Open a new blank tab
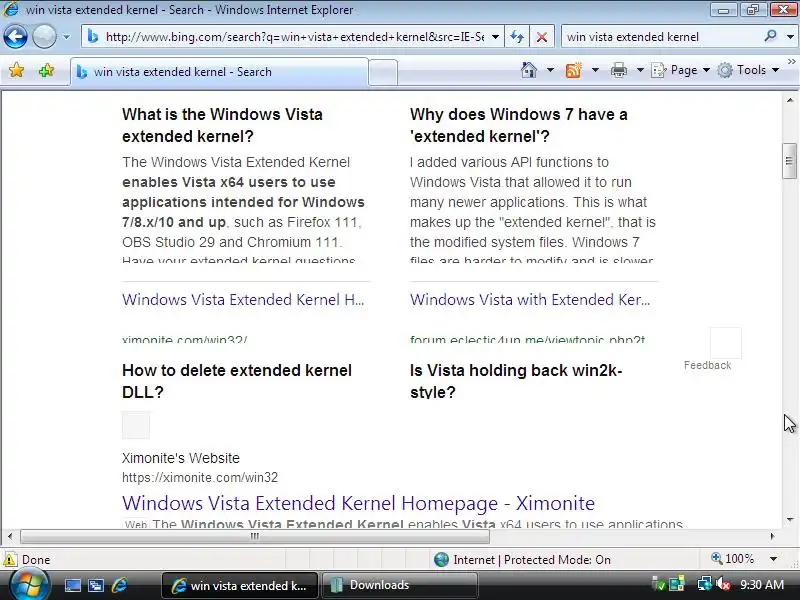 pos(383,72)
